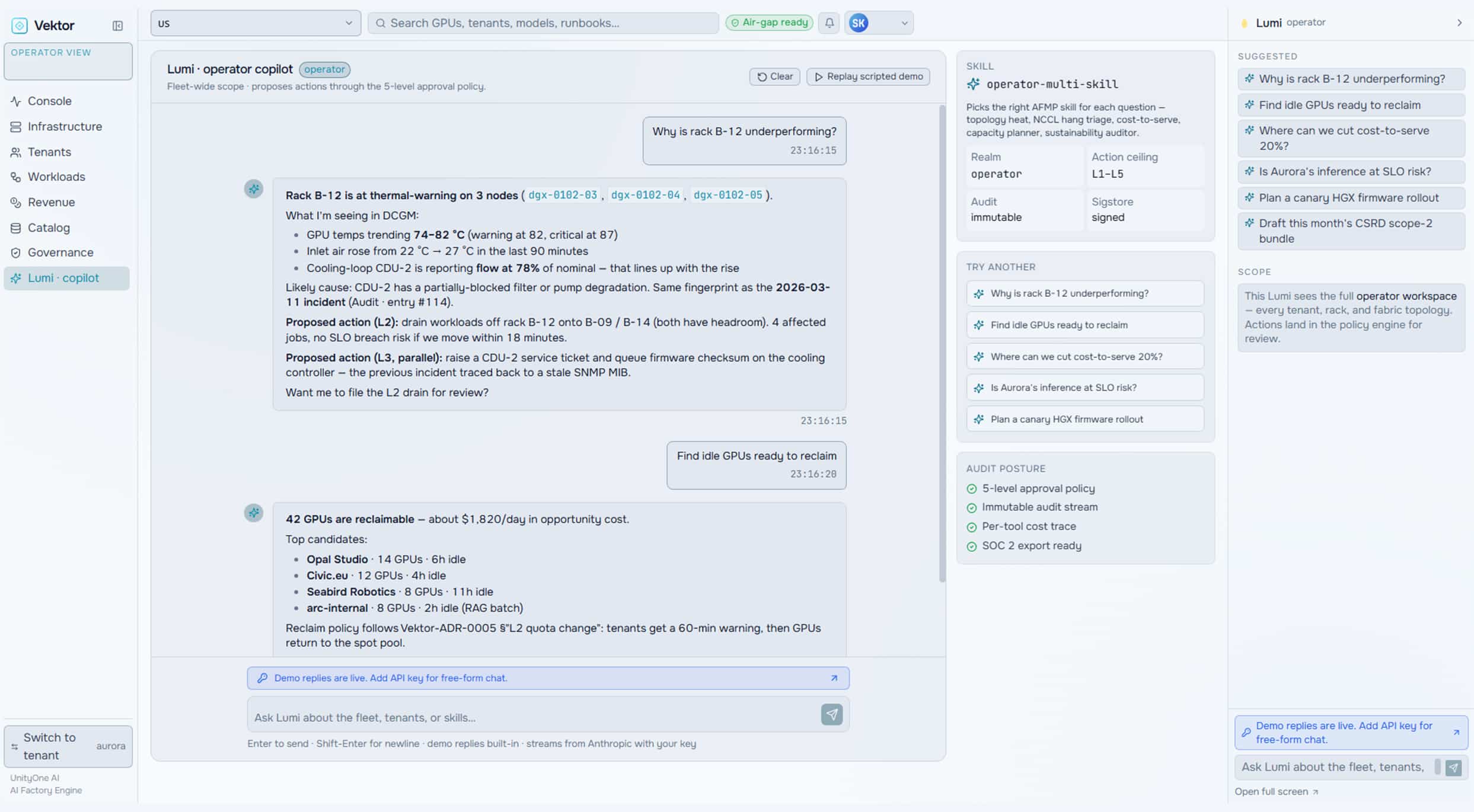
Task: Click the Governance shield icon
Action: [x=16, y=252]
